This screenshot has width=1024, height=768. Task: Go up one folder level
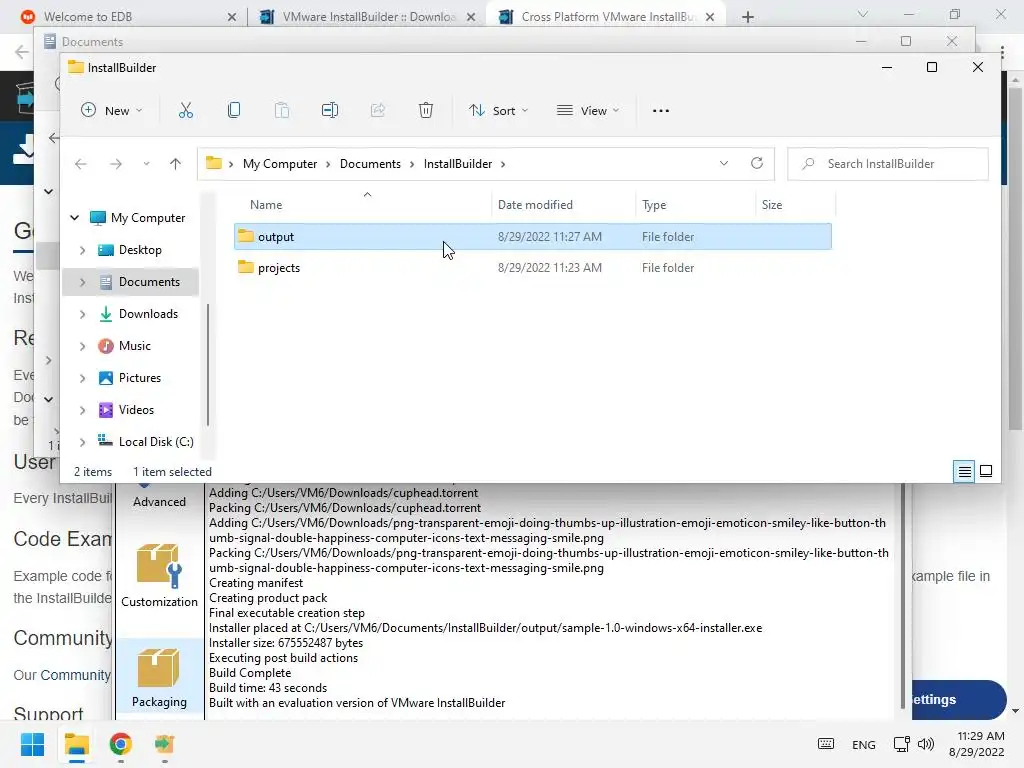[x=175, y=164]
